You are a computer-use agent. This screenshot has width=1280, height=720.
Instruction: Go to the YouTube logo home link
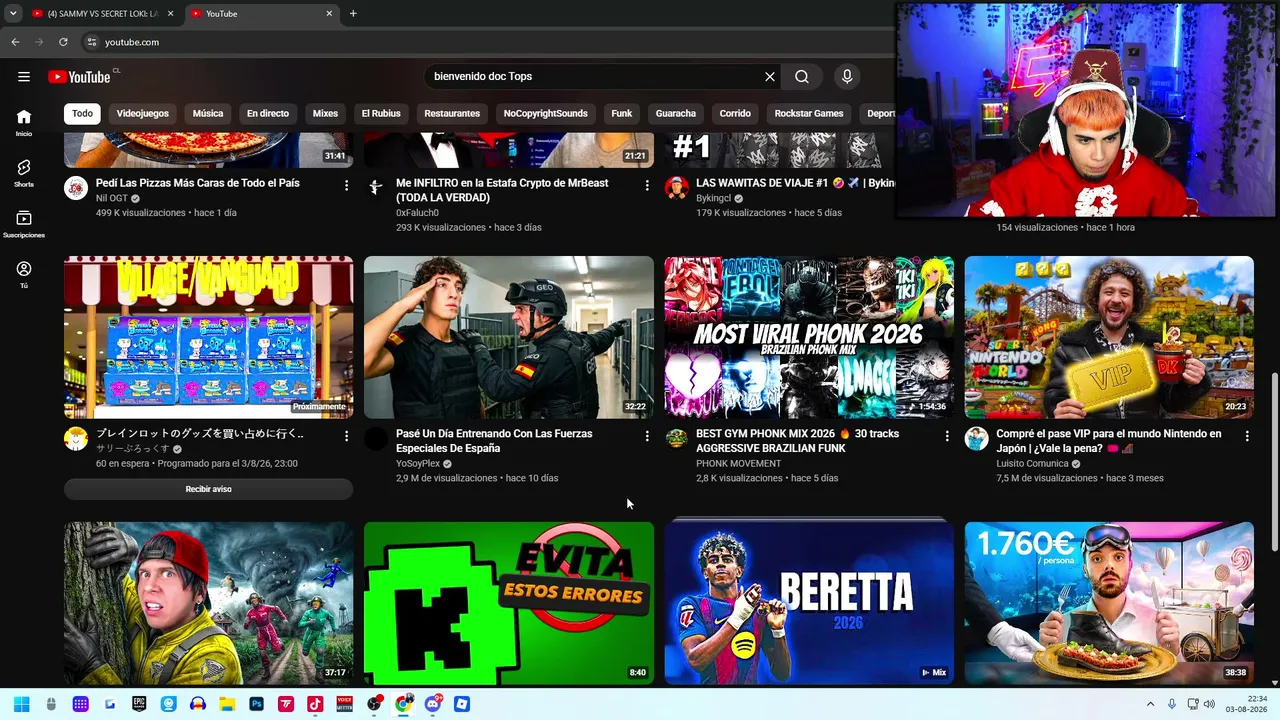tap(79, 77)
